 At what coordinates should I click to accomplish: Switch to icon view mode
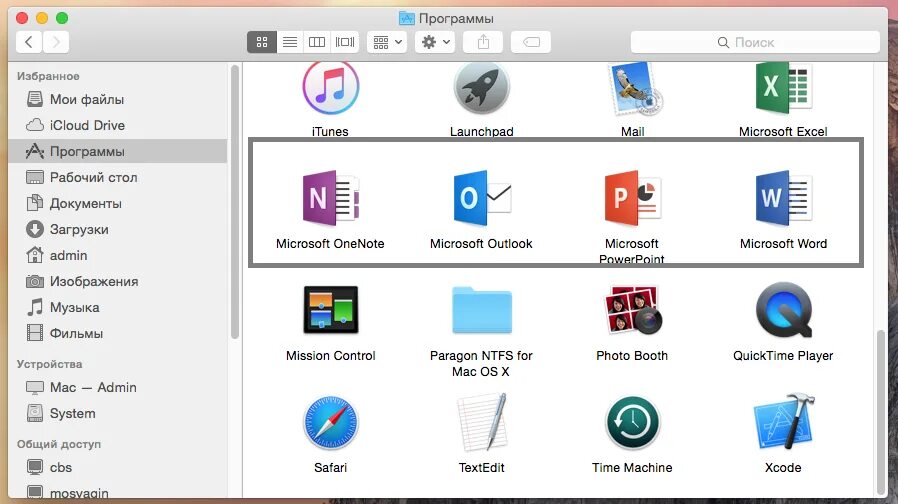pos(262,42)
